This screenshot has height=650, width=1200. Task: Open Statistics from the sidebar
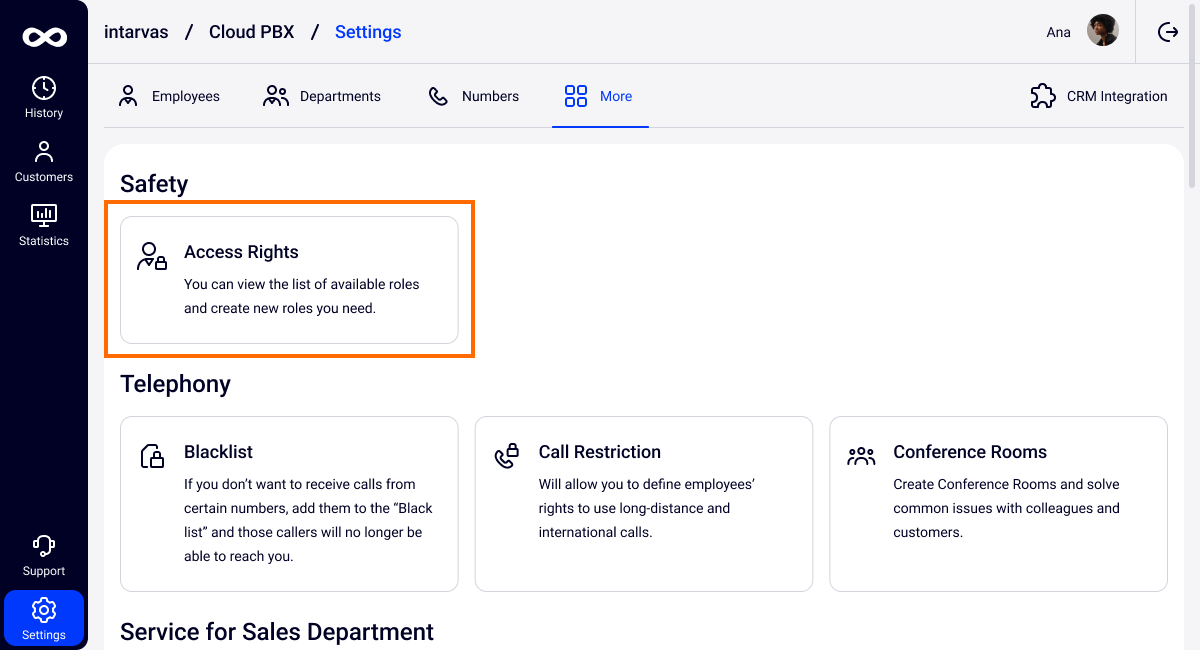click(44, 226)
